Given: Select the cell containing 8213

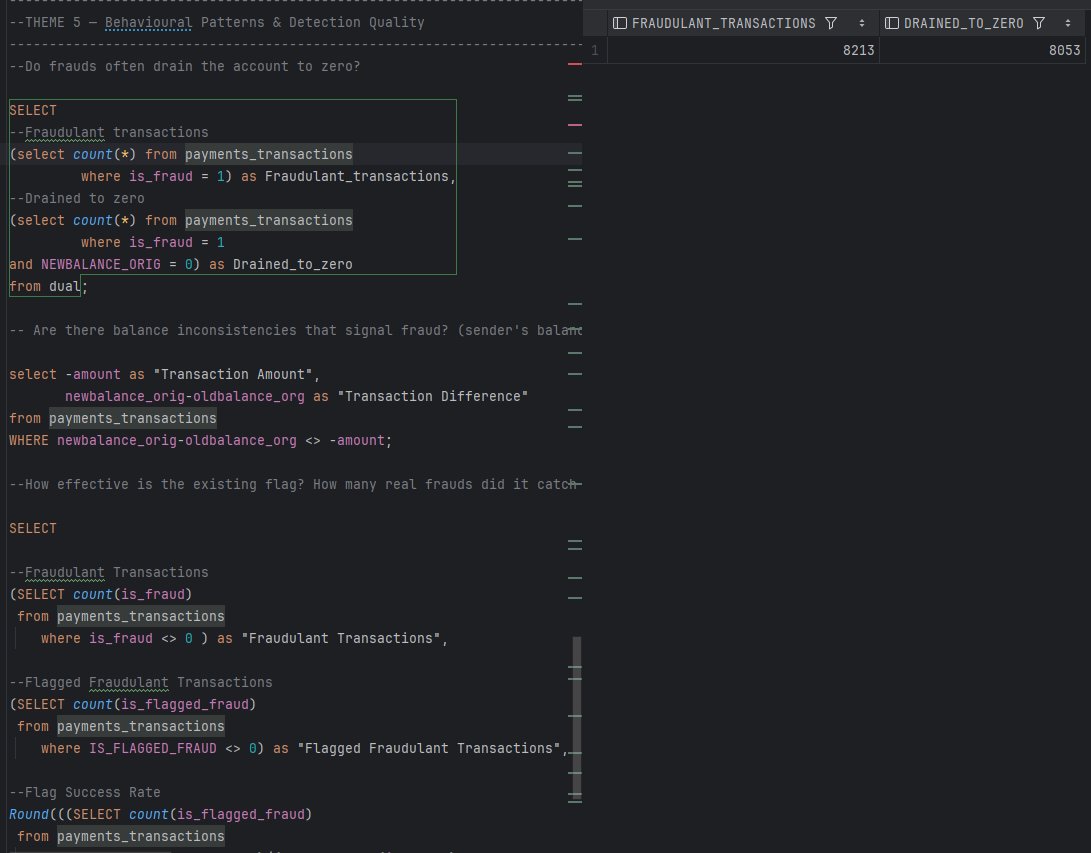Looking at the screenshot, I should [743, 50].
